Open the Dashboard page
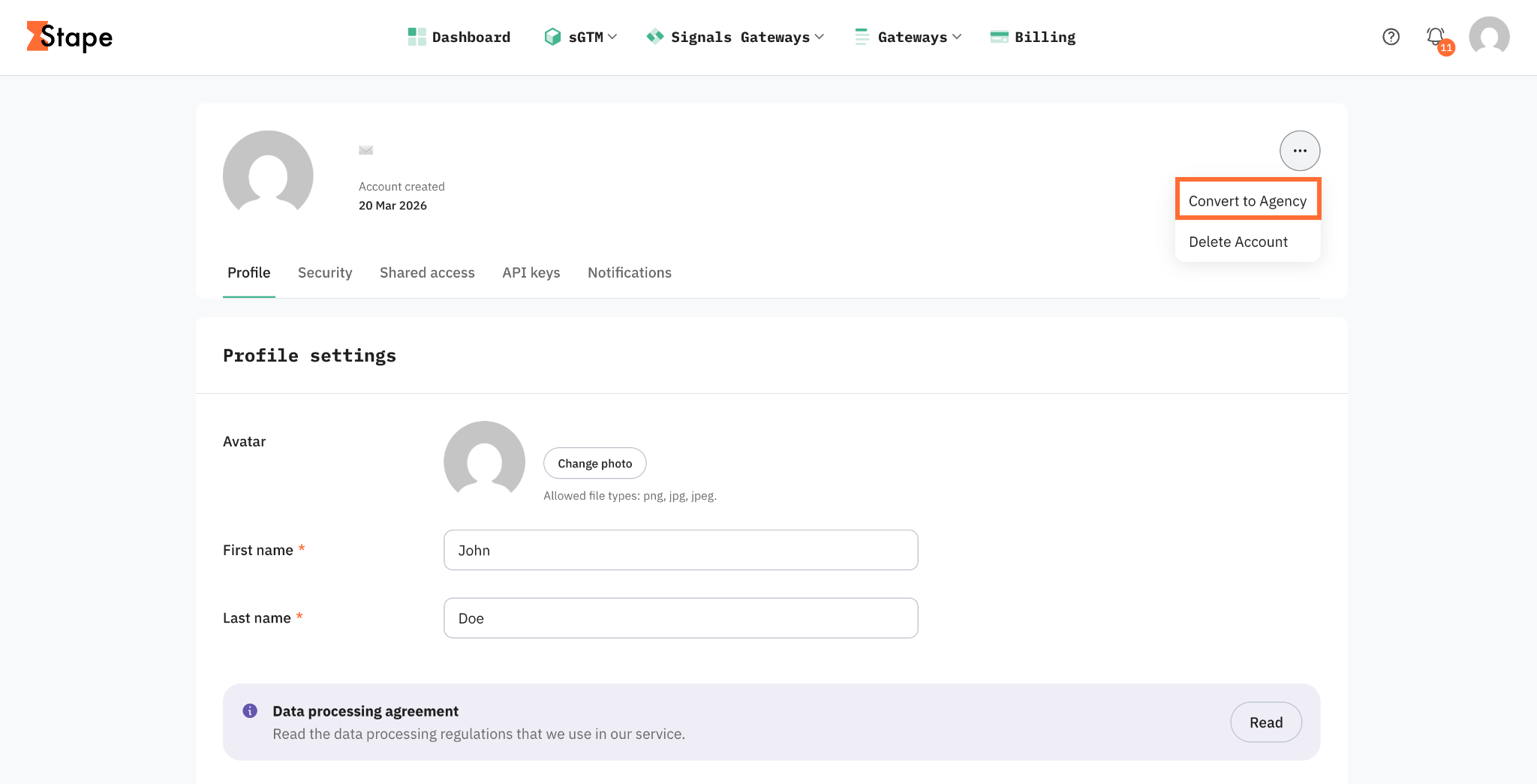Screen dimensions: 1537x784 (x=459, y=37)
